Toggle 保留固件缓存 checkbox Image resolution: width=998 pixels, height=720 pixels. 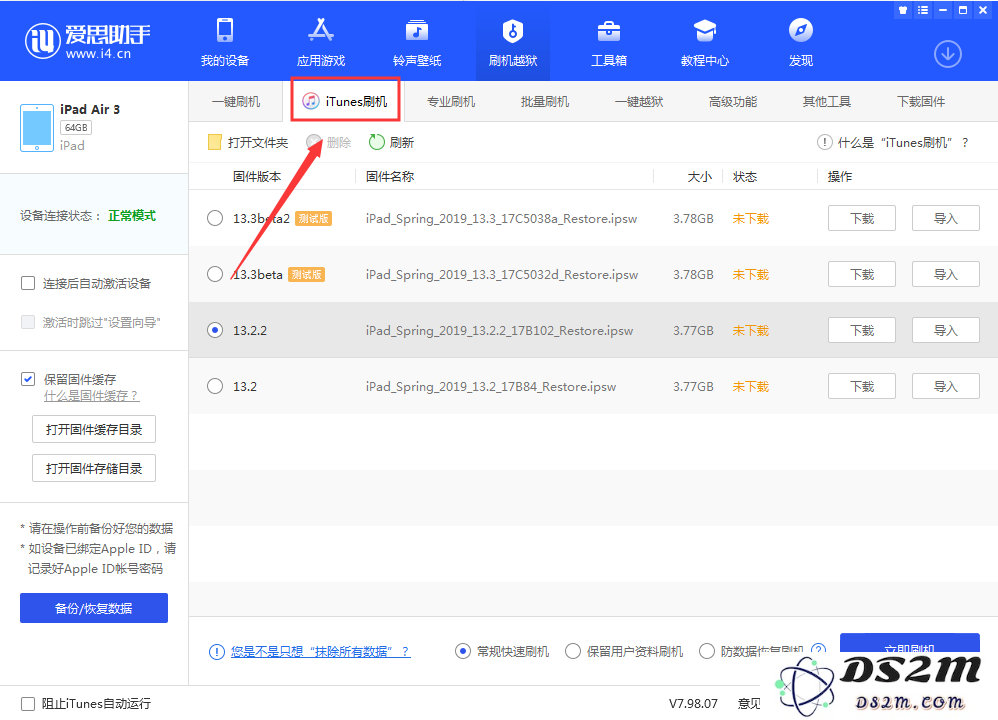(x=28, y=379)
